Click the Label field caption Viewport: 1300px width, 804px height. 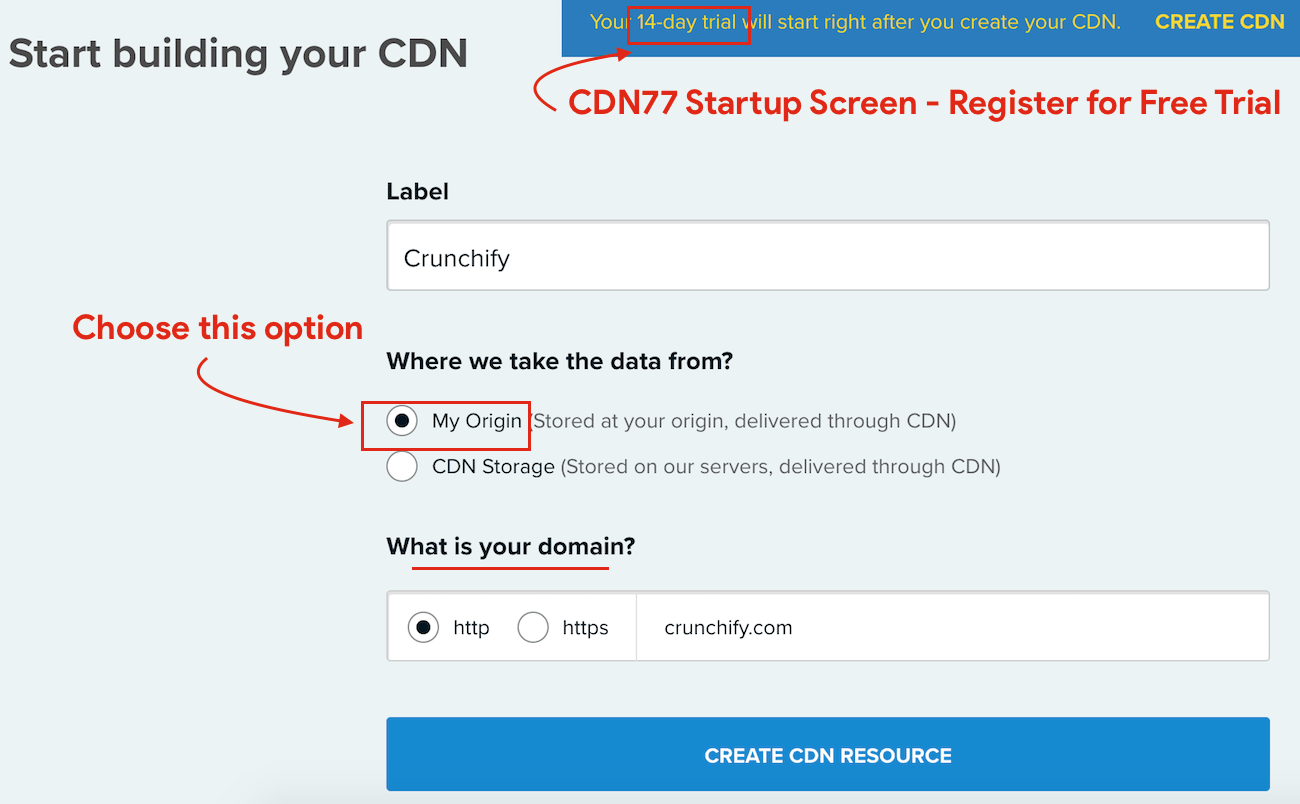[x=418, y=191]
